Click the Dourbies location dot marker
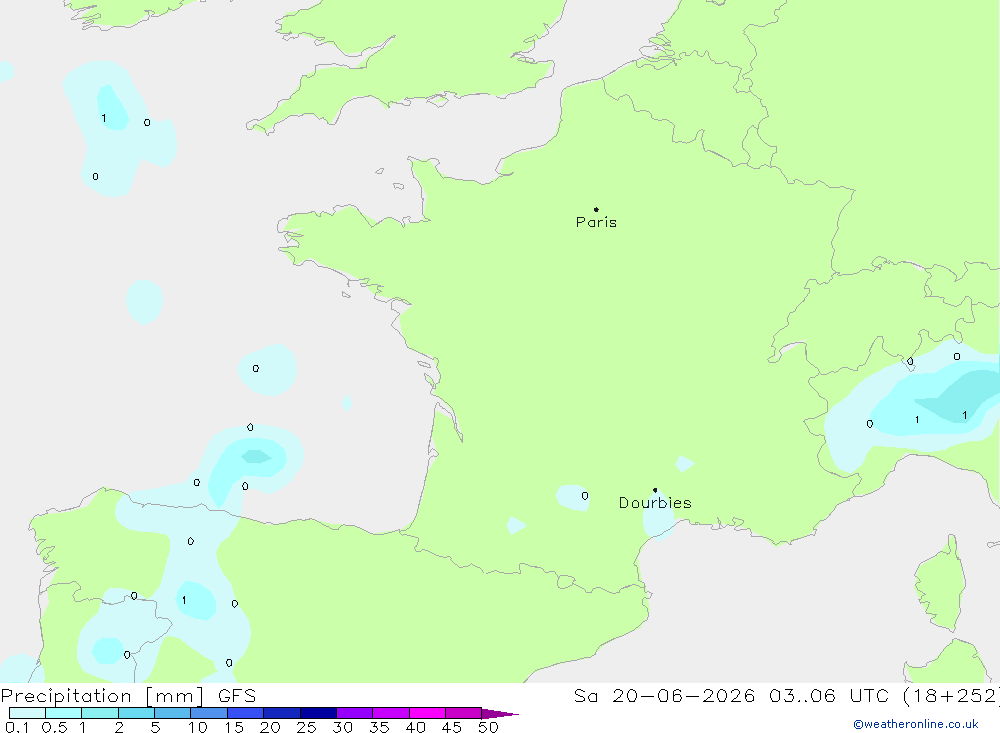Viewport: 1000px width, 733px height. pyautogui.click(x=655, y=490)
